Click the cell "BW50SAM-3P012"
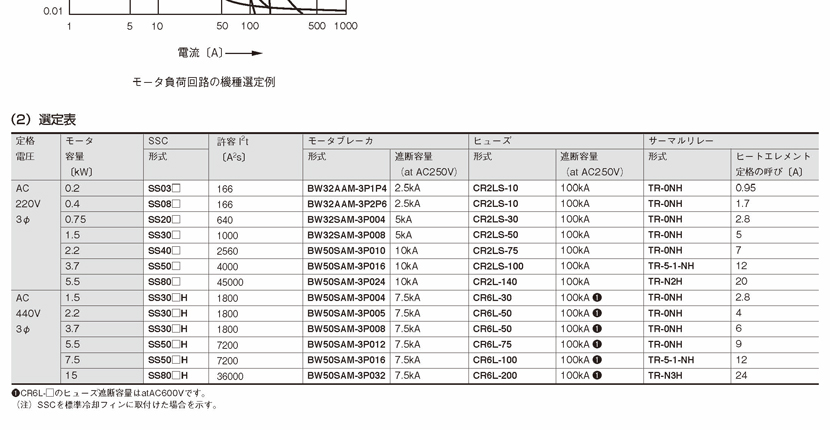 (346, 344)
